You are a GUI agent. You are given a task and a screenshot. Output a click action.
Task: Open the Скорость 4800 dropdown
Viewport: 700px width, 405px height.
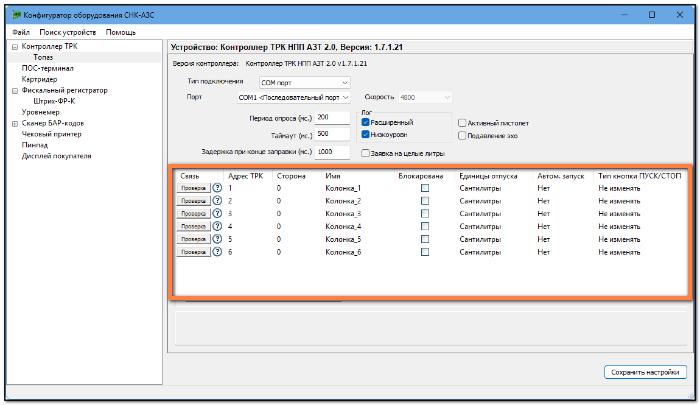425,97
